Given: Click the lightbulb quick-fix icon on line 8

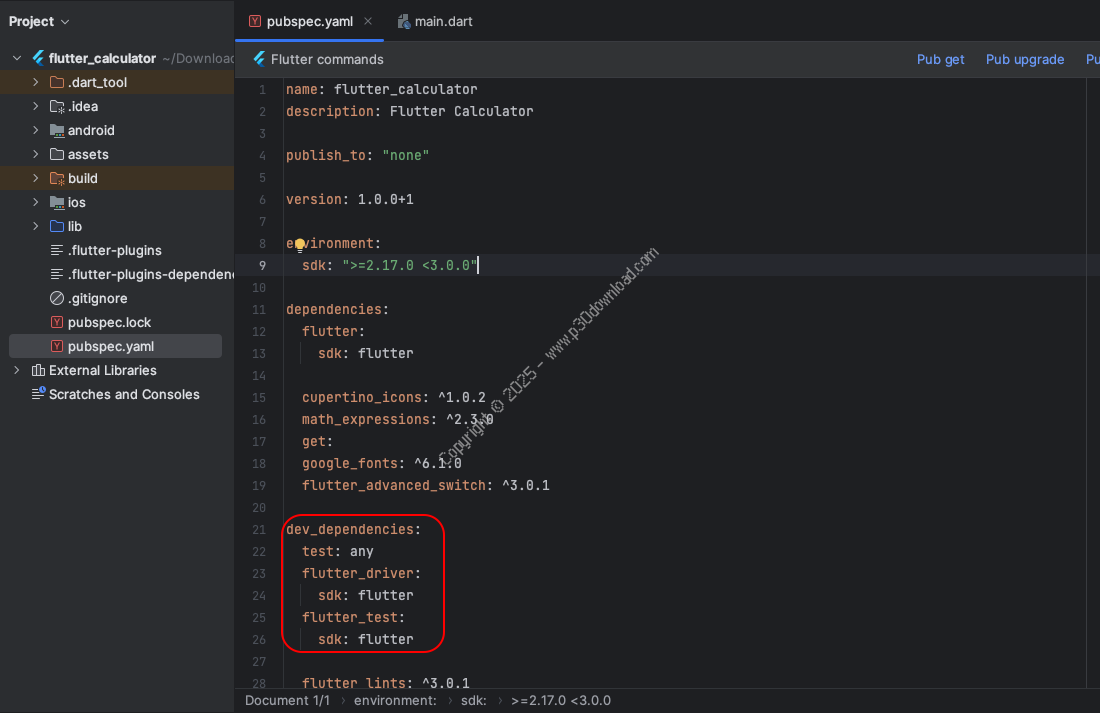Looking at the screenshot, I should (298, 244).
